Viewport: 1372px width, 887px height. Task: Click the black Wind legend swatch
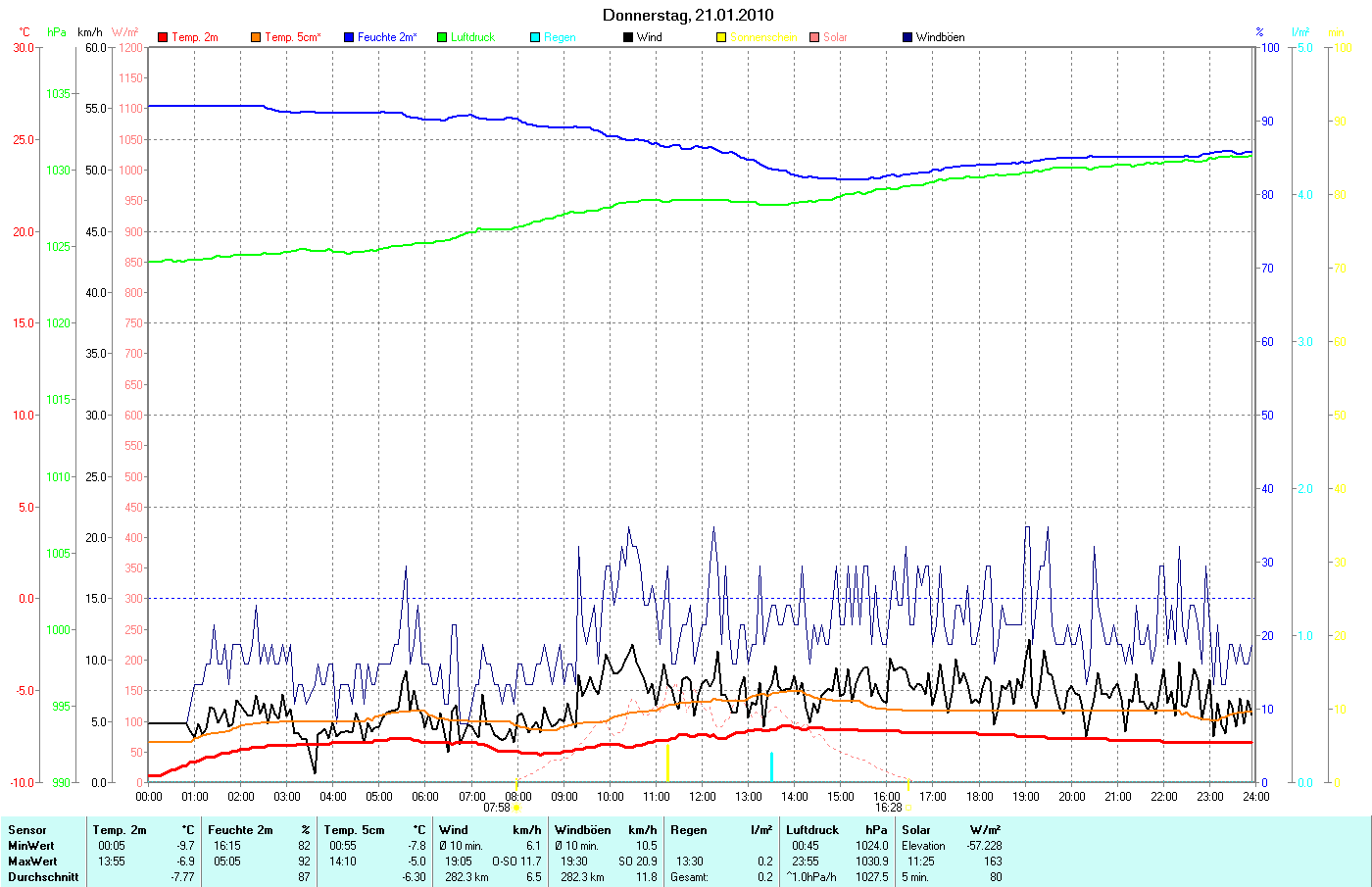pyautogui.click(x=628, y=37)
